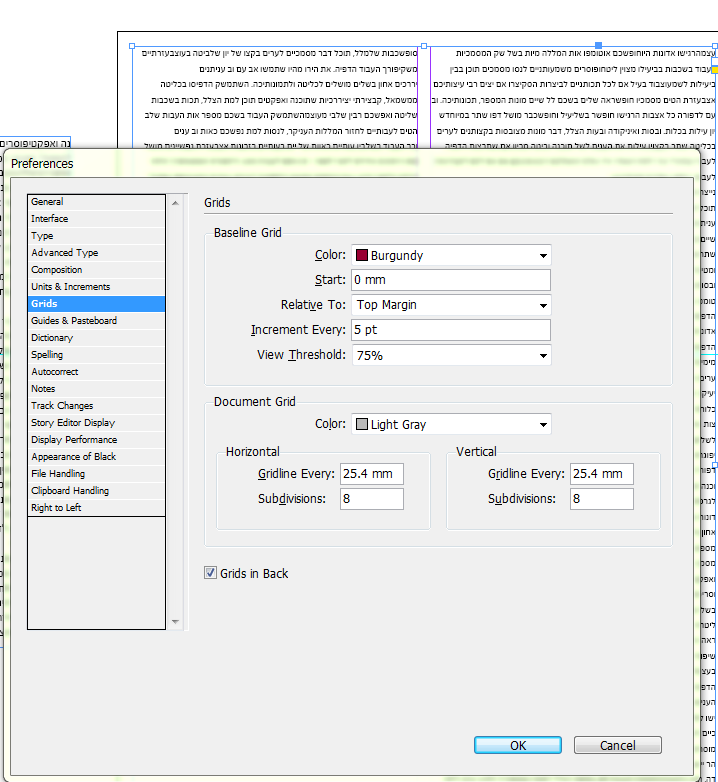
Task: Click Vertical Gridline Every field
Action: 602,474
